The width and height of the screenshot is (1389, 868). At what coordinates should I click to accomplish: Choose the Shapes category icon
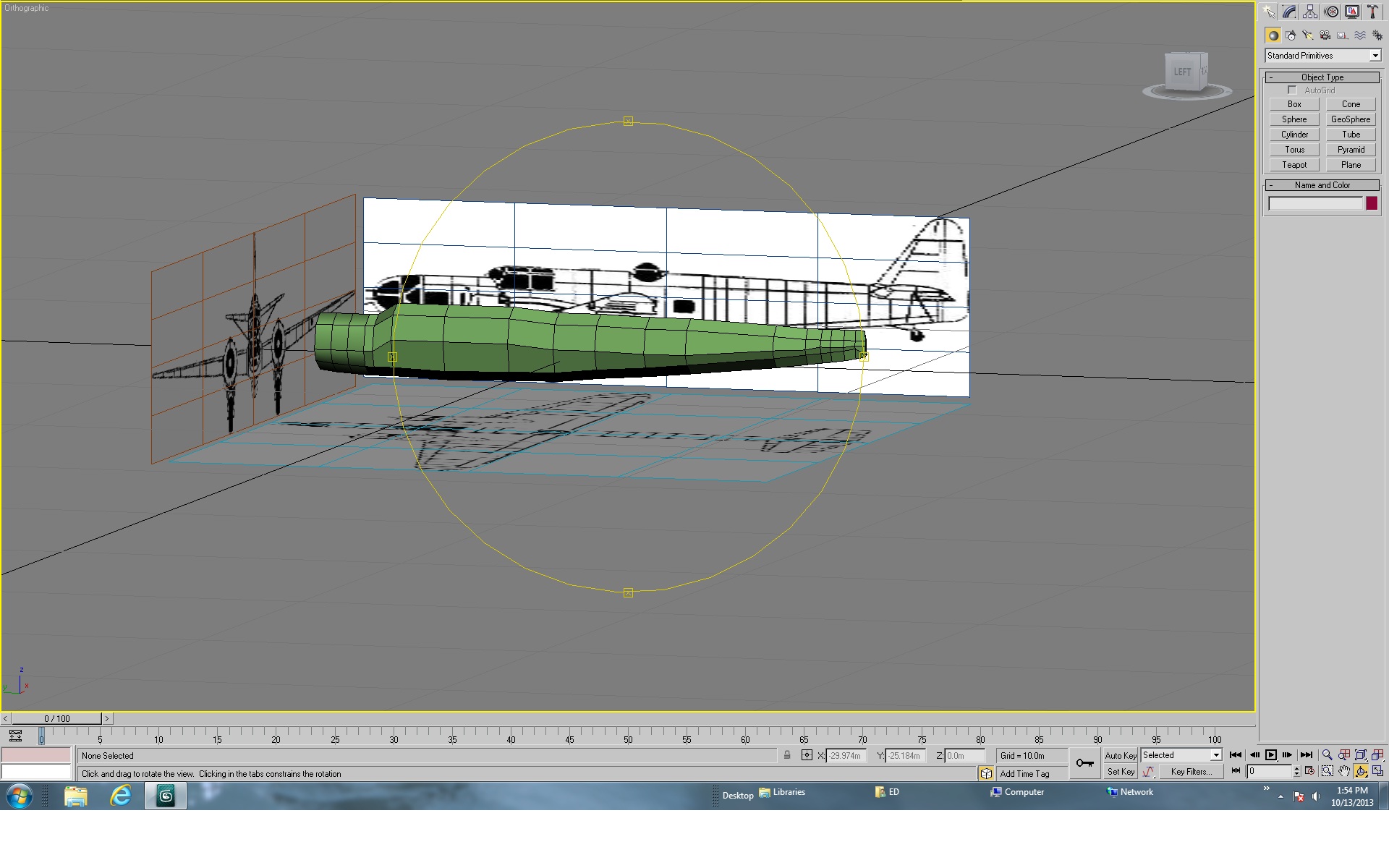coord(1291,35)
